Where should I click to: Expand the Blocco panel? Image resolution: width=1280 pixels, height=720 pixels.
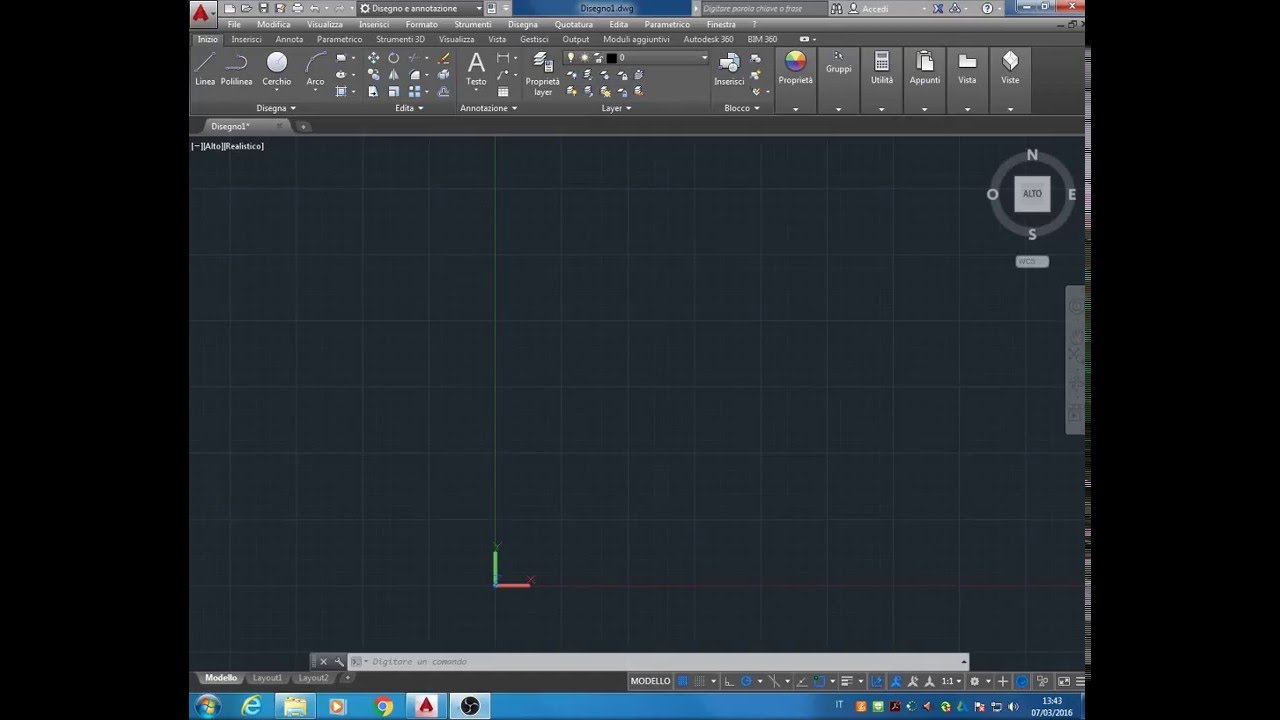coord(741,108)
